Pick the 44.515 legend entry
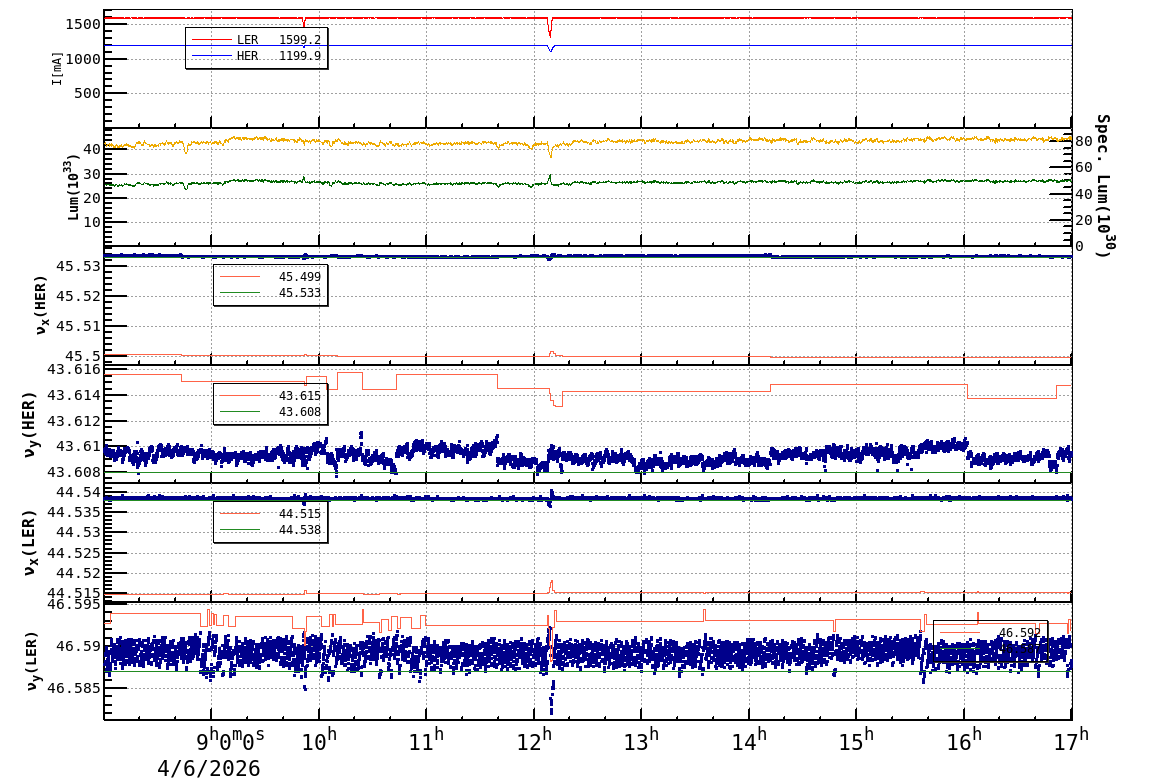Screen dimensions: 1154x782 point(270,514)
